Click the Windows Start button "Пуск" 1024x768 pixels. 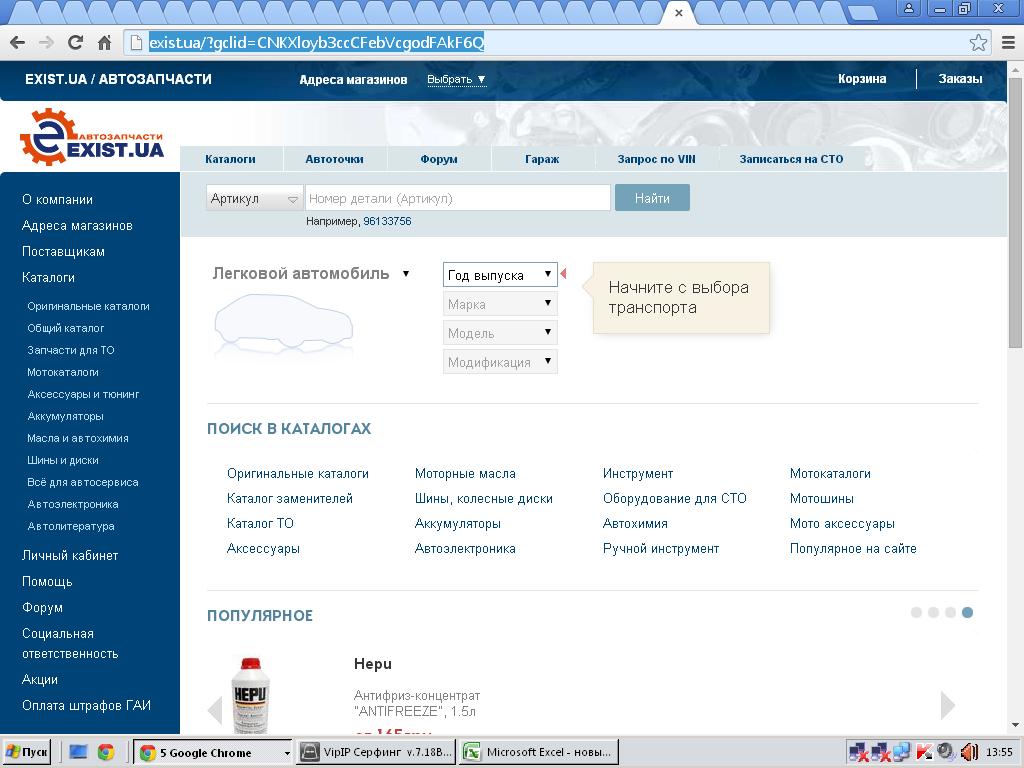[27, 752]
